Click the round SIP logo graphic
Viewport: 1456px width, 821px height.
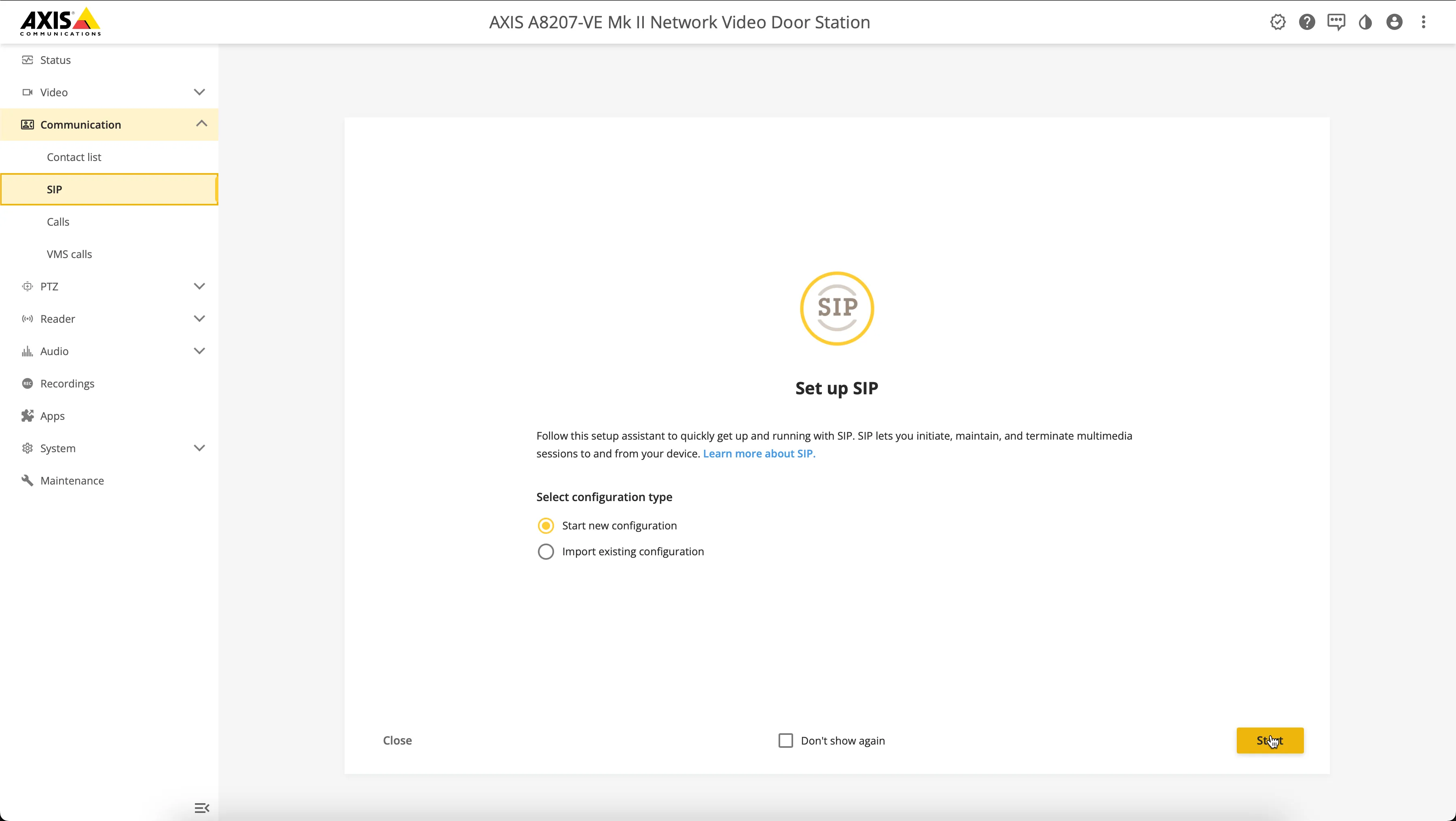pyautogui.click(x=836, y=309)
